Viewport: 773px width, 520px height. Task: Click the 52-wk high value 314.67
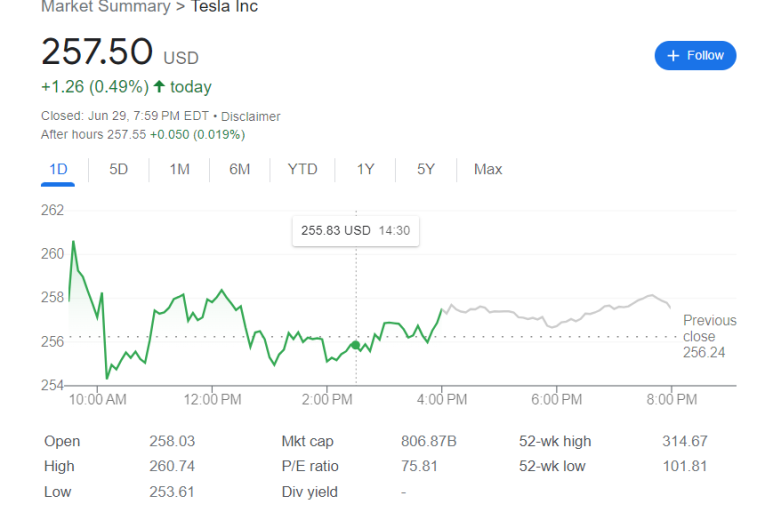click(685, 441)
